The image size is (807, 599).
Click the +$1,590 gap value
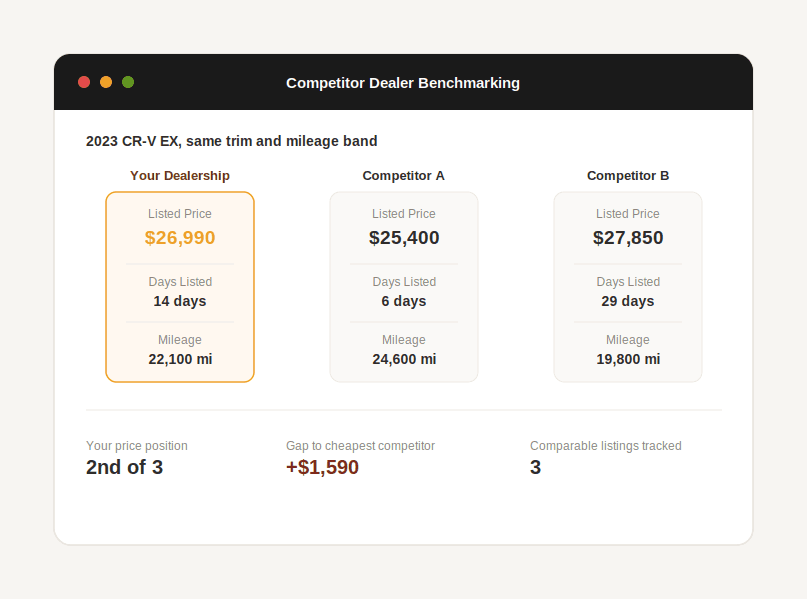[323, 467]
